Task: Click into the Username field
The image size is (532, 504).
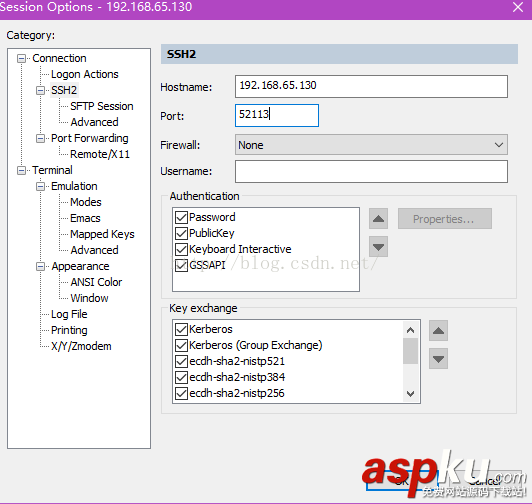Action: pyautogui.click(x=371, y=171)
